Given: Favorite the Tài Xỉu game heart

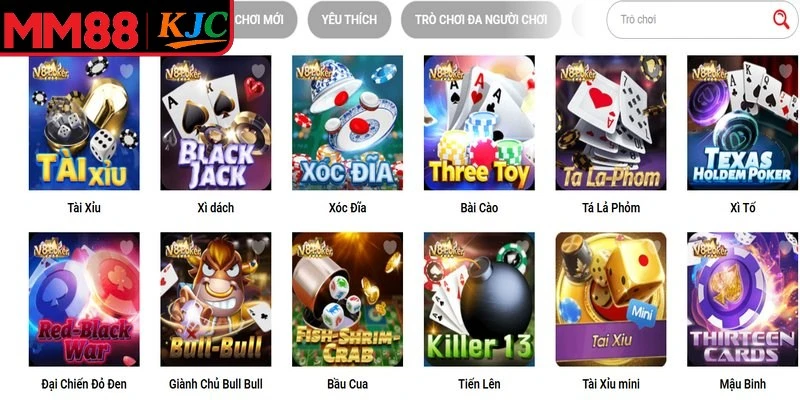Looking at the screenshot, I should (127, 71).
